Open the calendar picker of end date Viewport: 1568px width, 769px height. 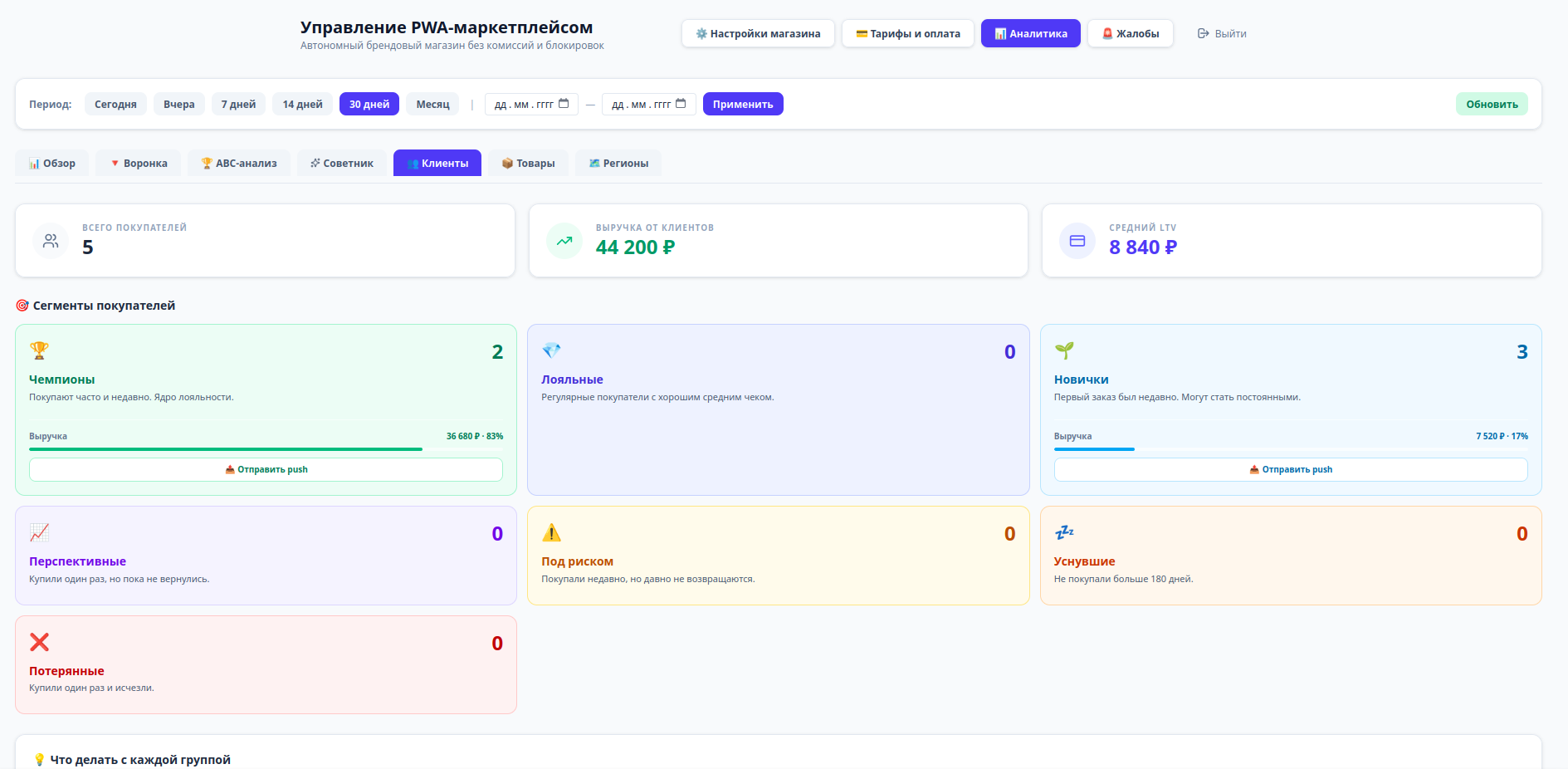tap(681, 104)
